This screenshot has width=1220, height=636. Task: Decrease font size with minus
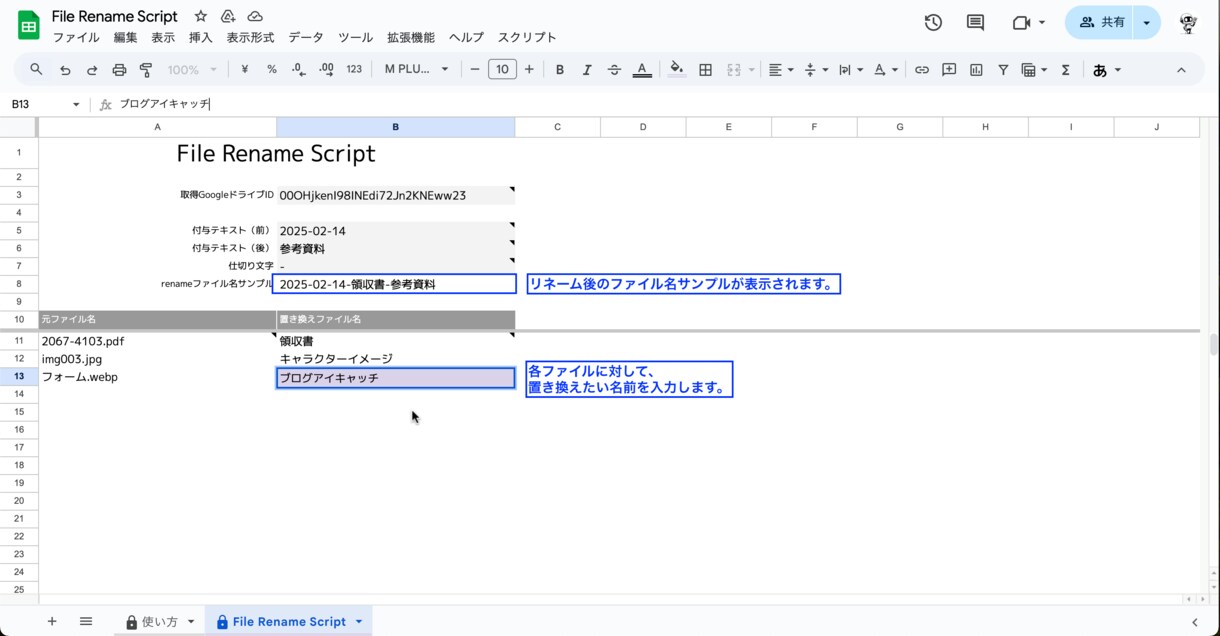476,69
